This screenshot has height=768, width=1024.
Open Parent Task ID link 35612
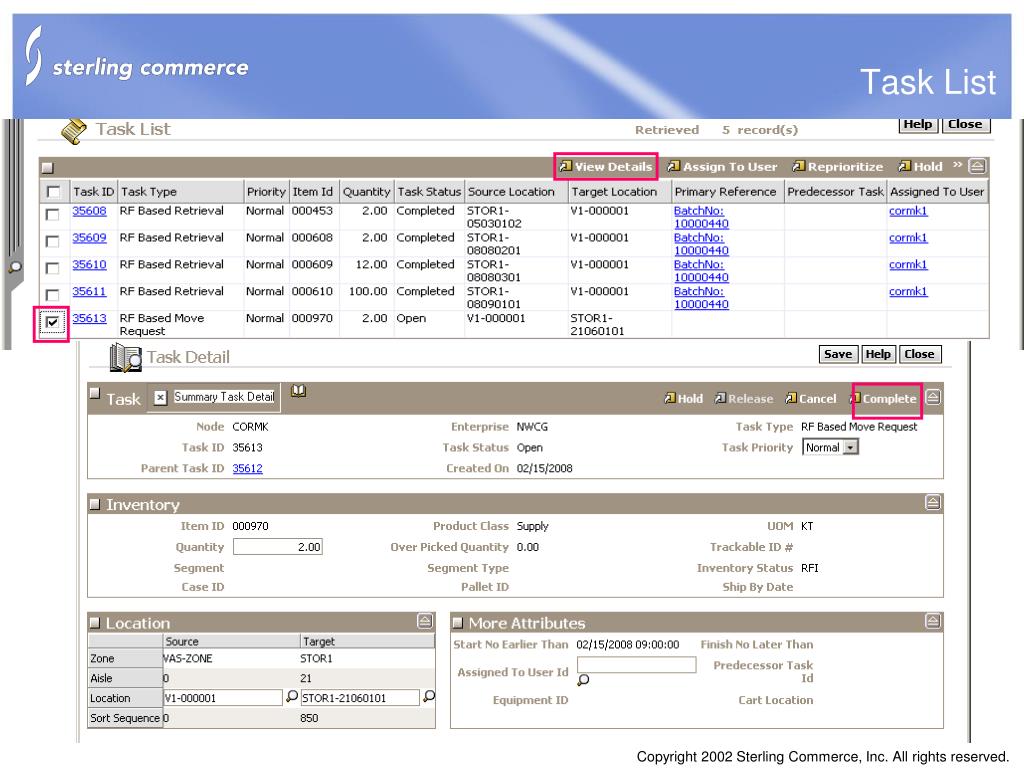pos(248,468)
